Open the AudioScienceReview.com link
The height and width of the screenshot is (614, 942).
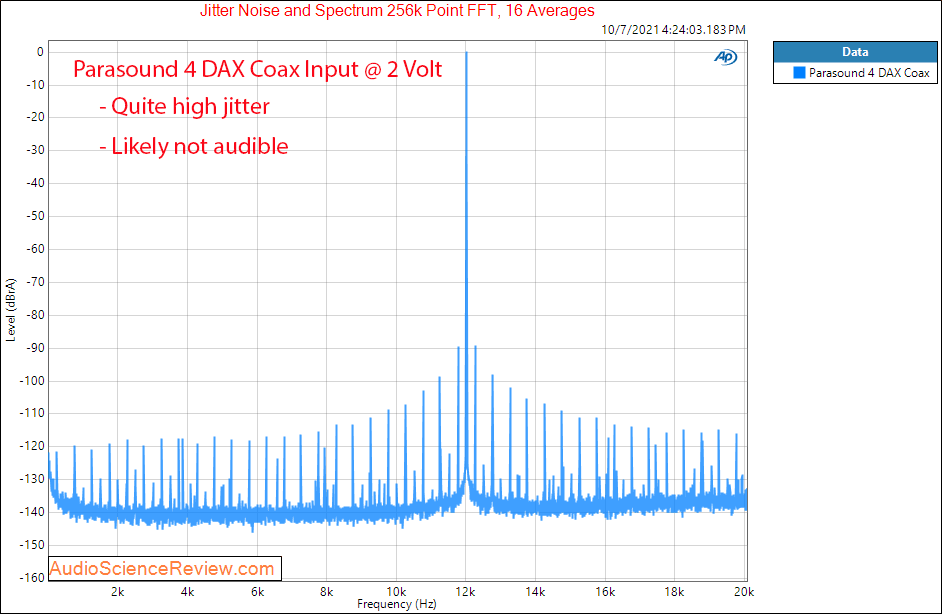162,568
